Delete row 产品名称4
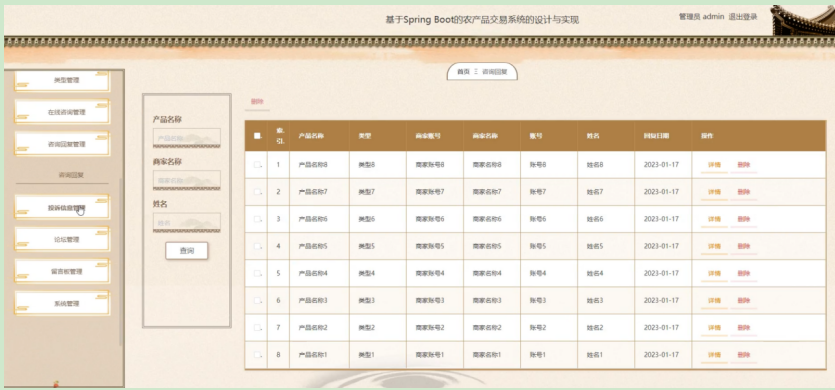Image resolution: width=835 pixels, height=390 pixels. (743, 273)
